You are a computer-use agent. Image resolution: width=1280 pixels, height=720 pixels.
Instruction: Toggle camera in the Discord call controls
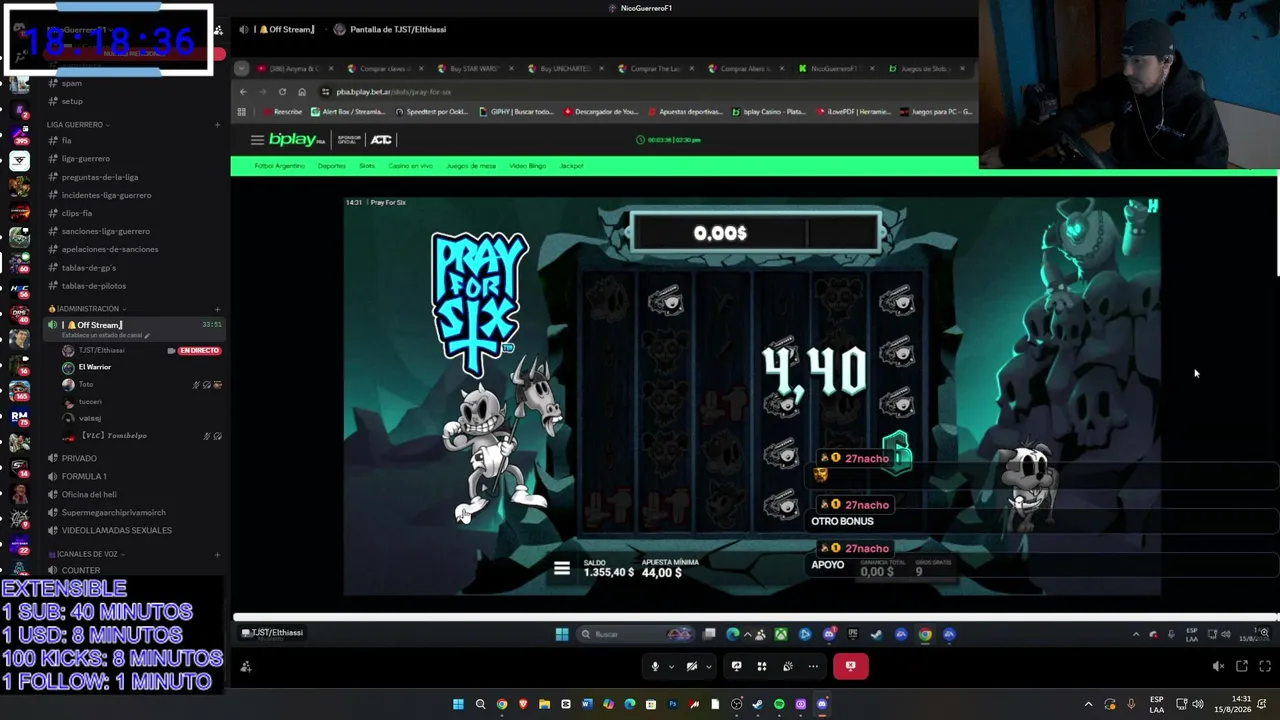(691, 666)
